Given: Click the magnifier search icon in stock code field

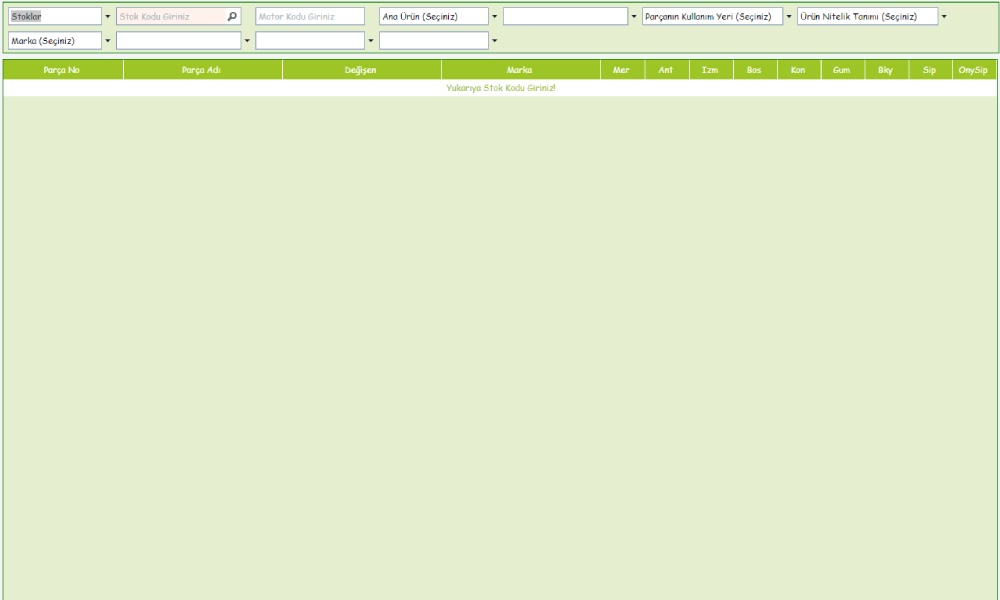Looking at the screenshot, I should click(232, 17).
